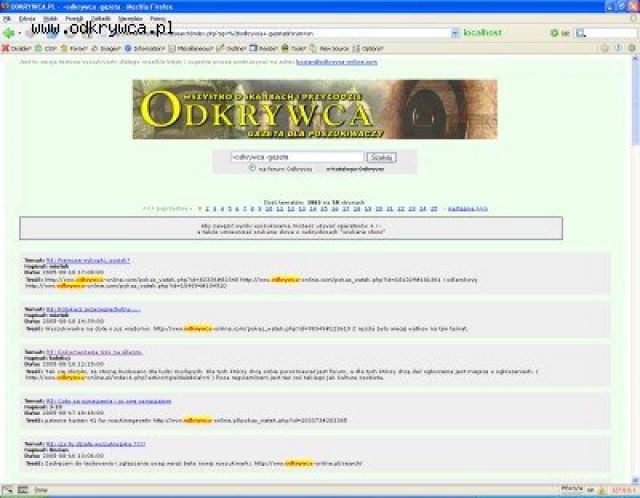Go to results page 2
640x498 pixels.
[207, 209]
